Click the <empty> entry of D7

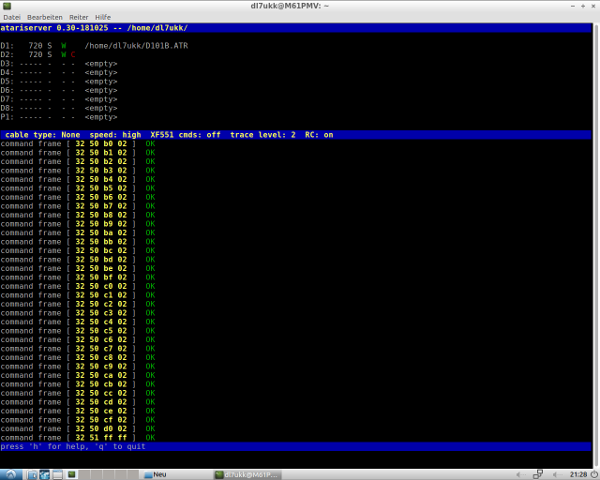pos(101,99)
